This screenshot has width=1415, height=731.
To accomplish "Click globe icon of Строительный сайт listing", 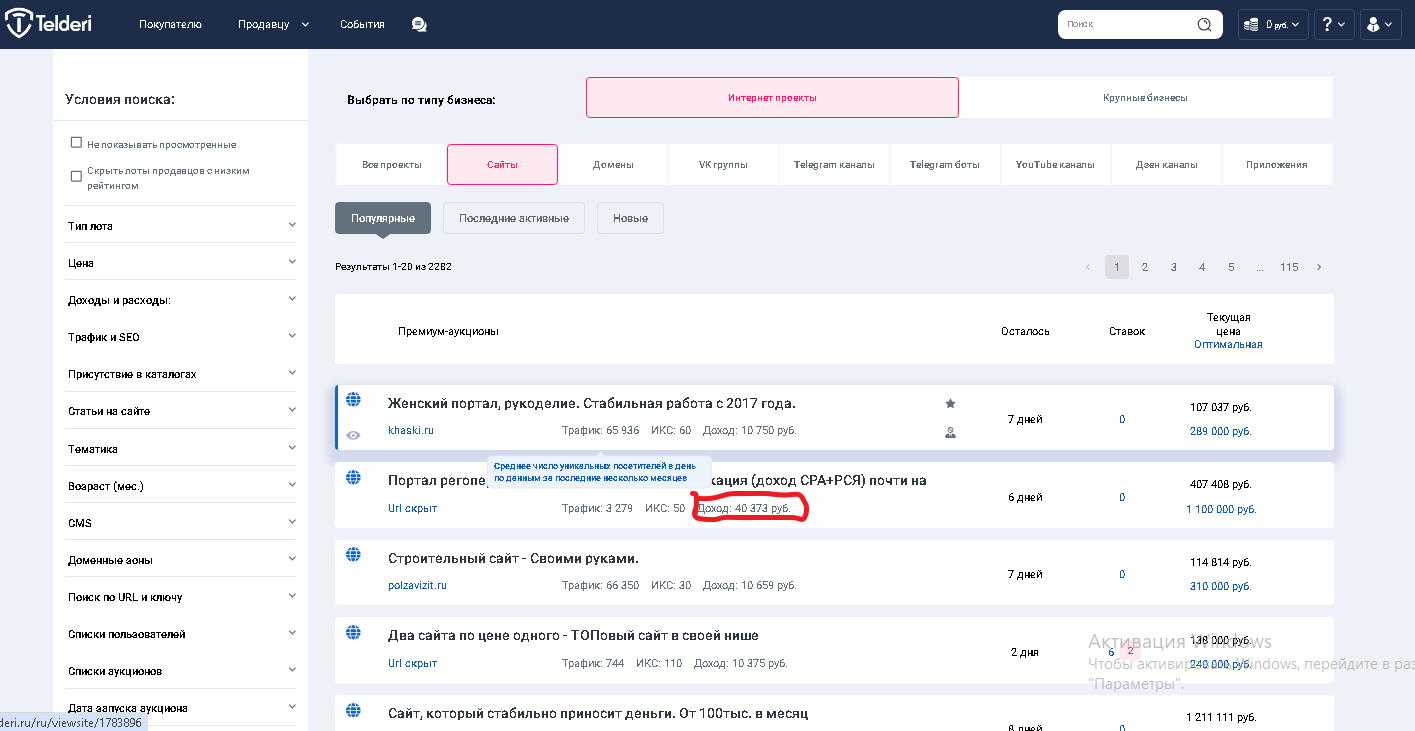I will click(x=353, y=554).
